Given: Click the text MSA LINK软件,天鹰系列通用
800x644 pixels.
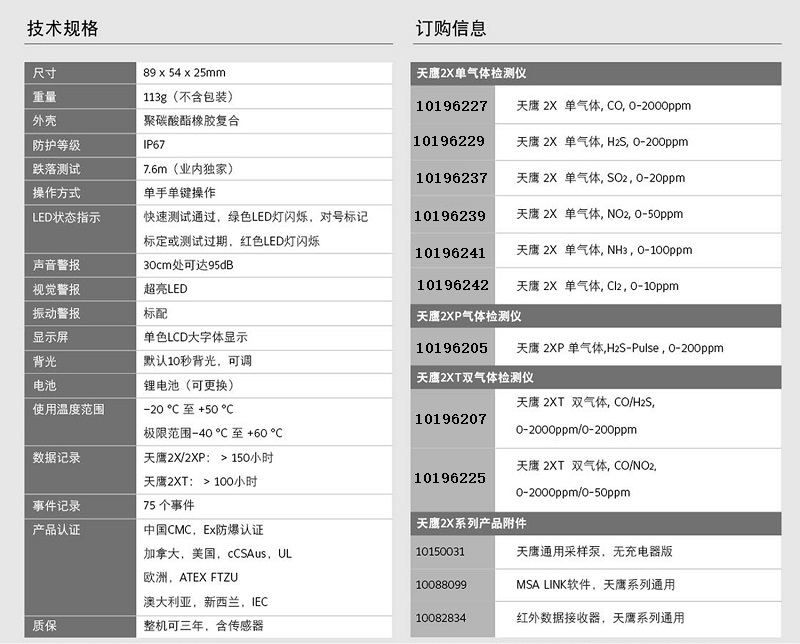Looking at the screenshot, I should pyautogui.click(x=595, y=585).
